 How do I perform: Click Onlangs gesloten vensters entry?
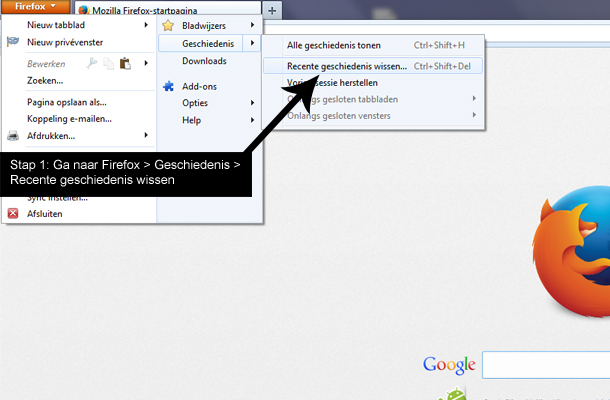coord(338,116)
